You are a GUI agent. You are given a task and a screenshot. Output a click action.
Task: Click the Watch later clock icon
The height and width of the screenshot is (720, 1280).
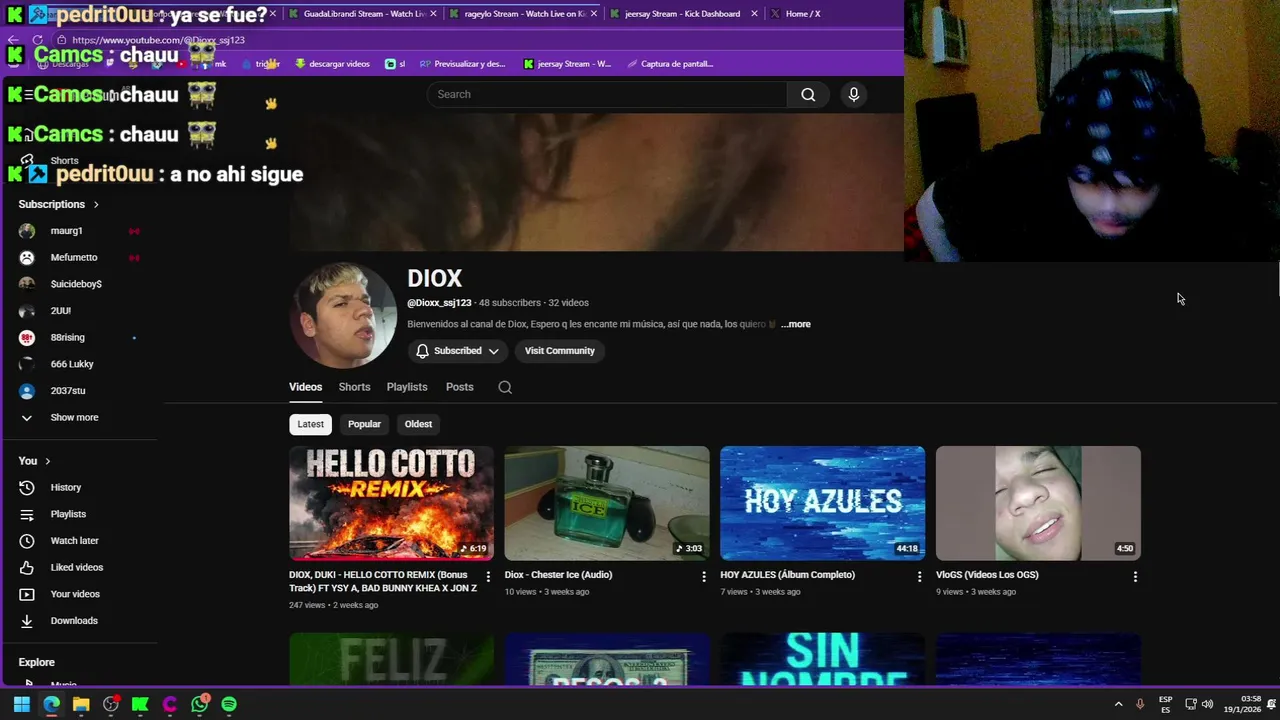[x=27, y=541]
